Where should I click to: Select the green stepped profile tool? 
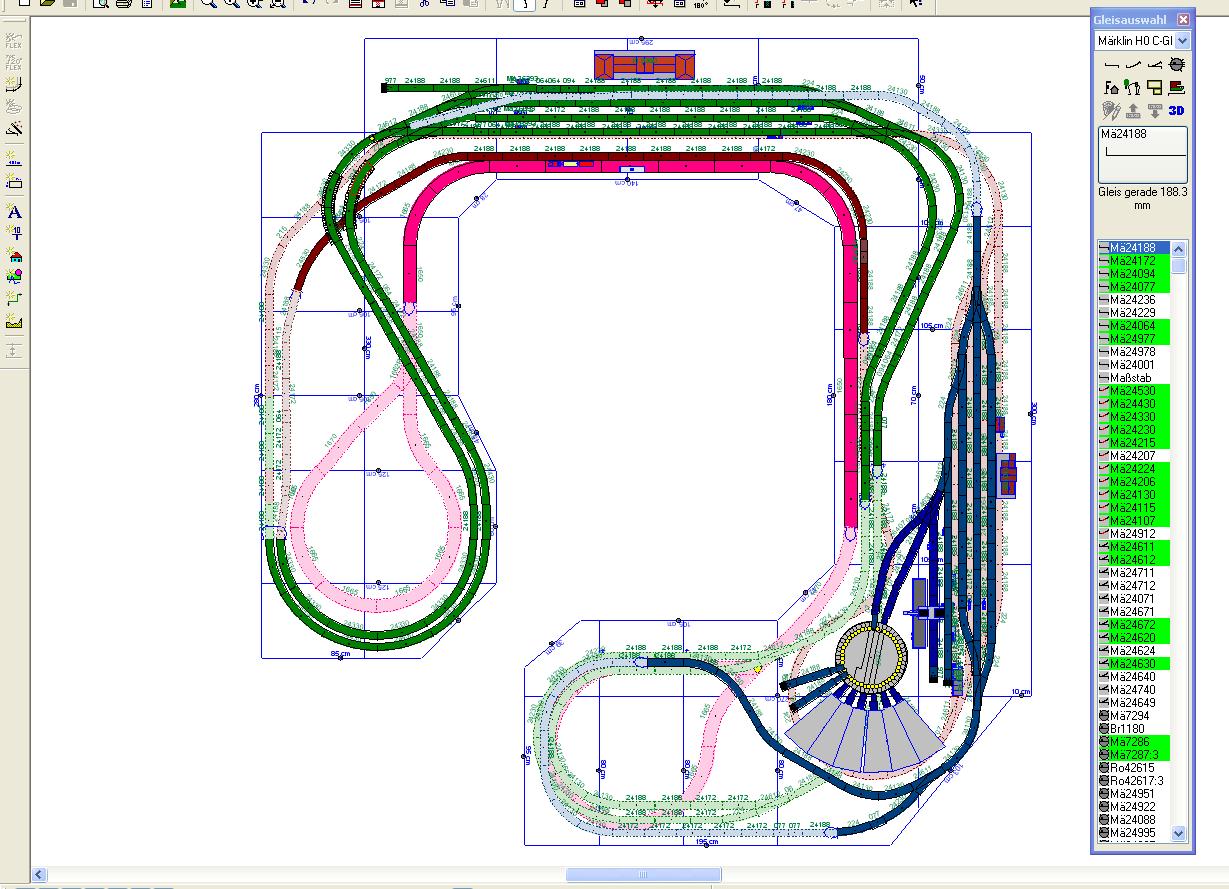[14, 298]
